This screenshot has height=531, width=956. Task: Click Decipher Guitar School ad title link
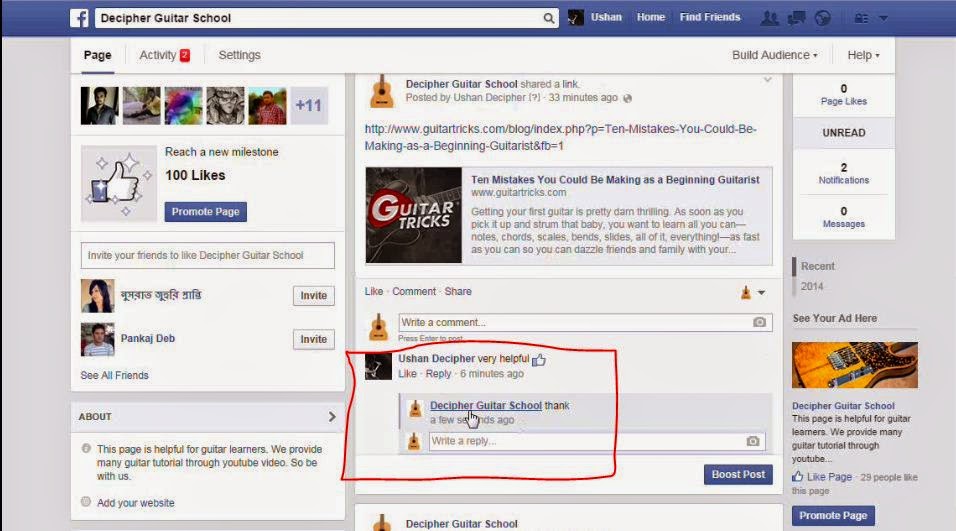coord(843,406)
